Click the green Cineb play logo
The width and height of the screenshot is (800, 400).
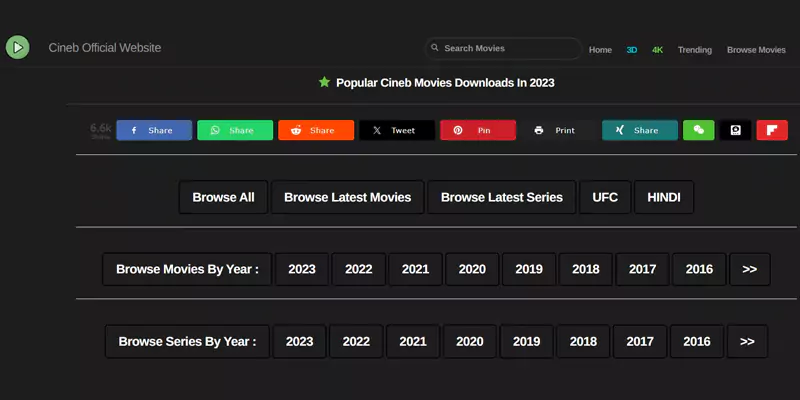[x=17, y=47]
